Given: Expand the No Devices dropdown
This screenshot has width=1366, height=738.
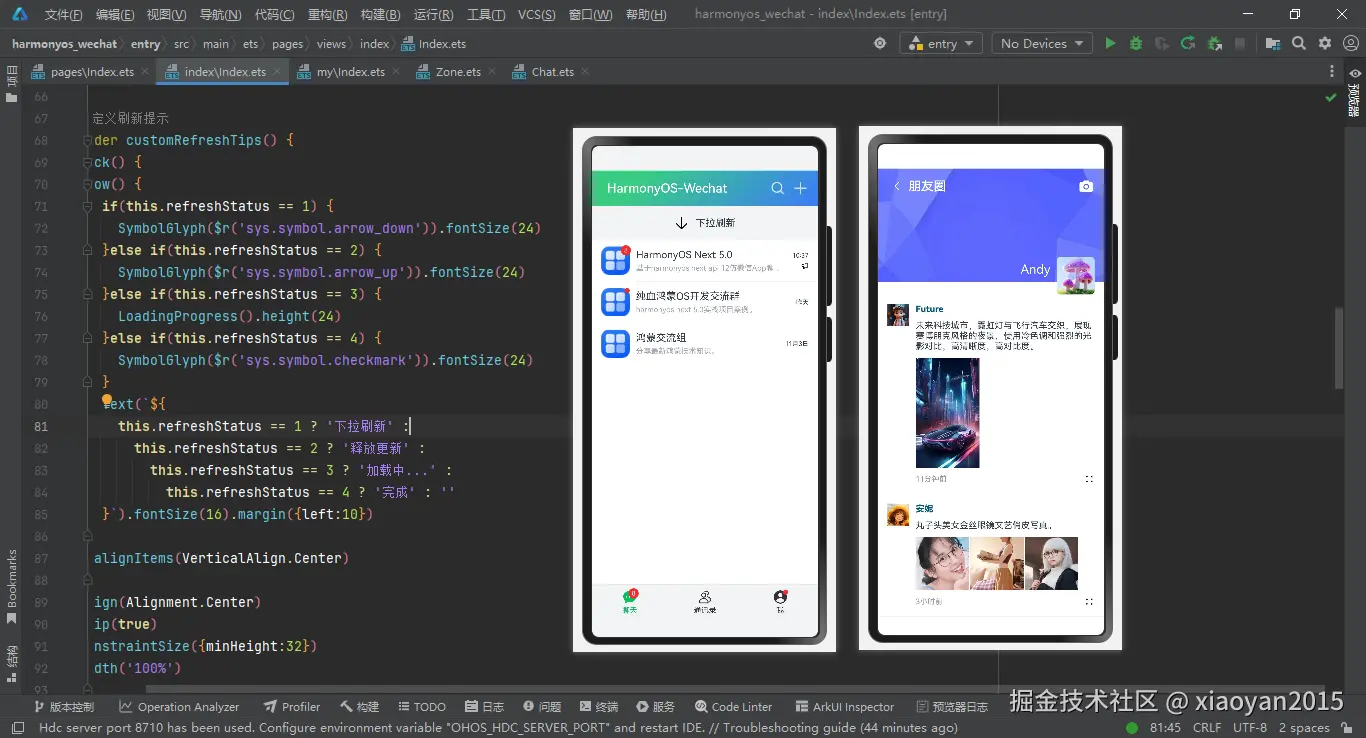Looking at the screenshot, I should (1042, 44).
